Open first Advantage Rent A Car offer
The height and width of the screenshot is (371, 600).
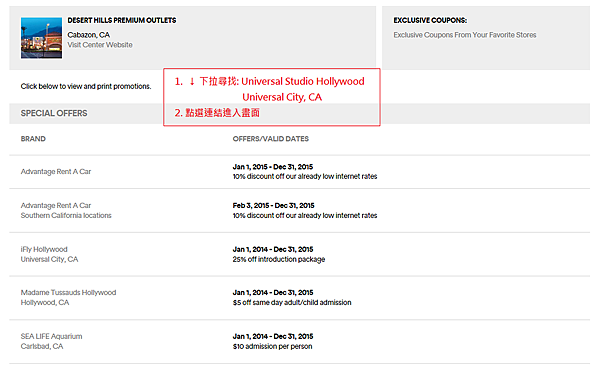[56, 171]
